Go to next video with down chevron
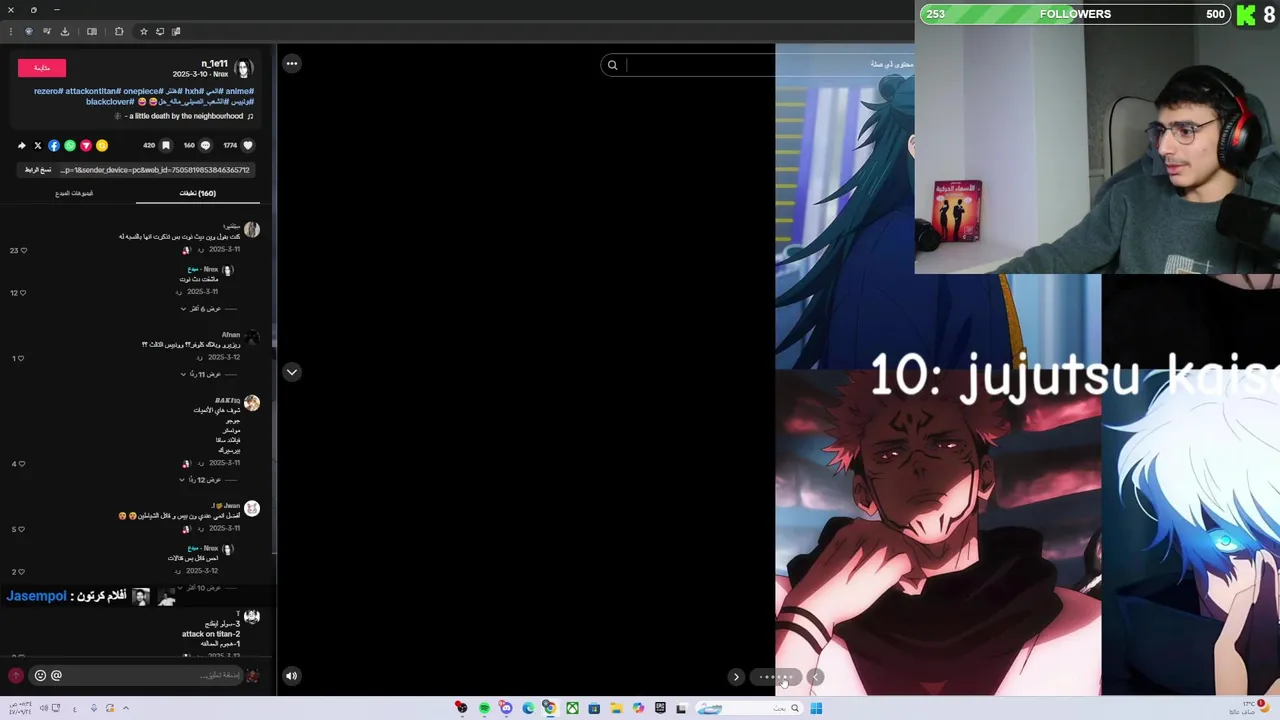This screenshot has height=720, width=1280. (x=291, y=372)
